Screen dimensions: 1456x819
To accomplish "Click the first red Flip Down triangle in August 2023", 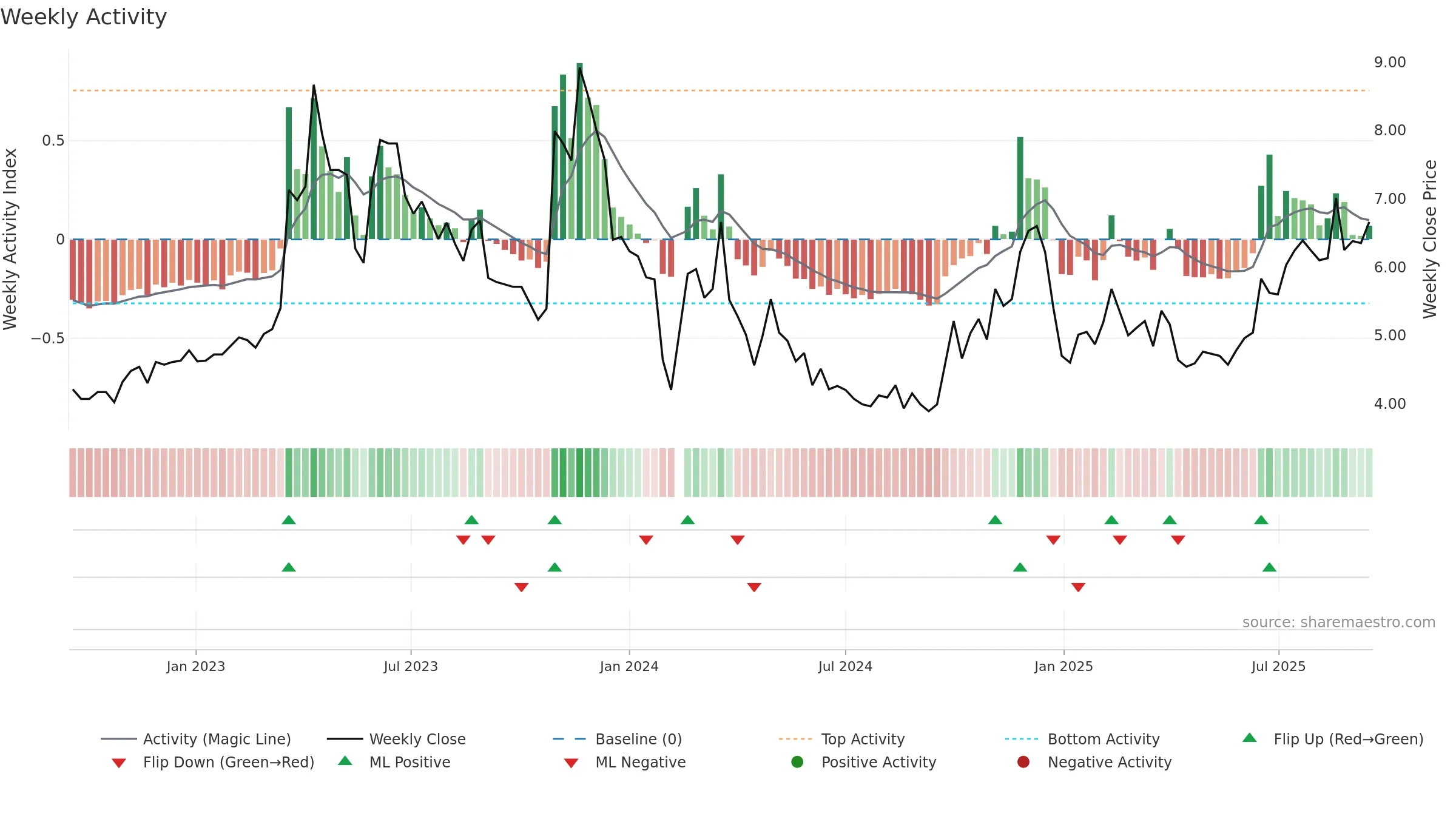I will tap(463, 540).
